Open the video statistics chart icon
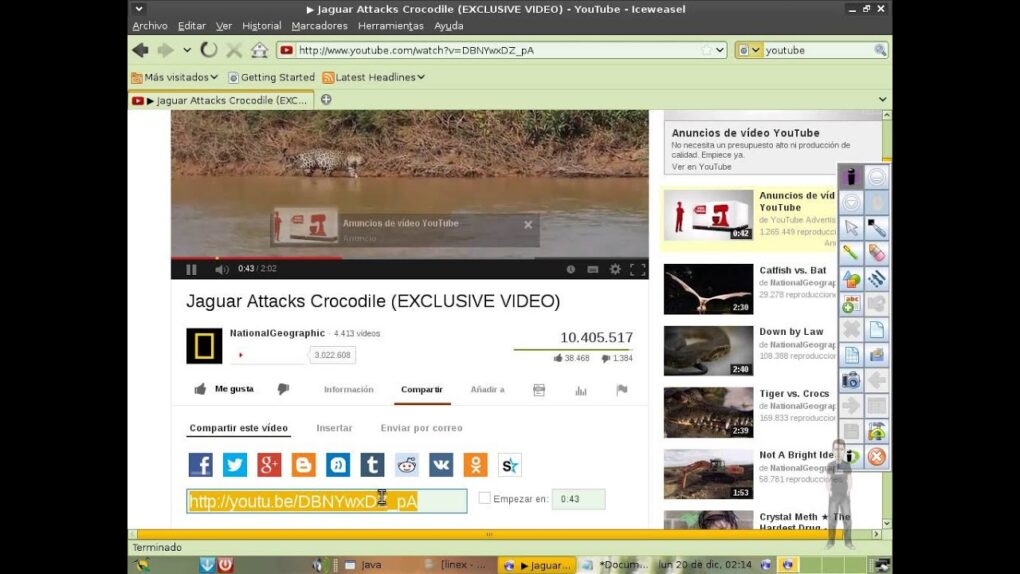This screenshot has width=1020, height=574. tap(581, 390)
